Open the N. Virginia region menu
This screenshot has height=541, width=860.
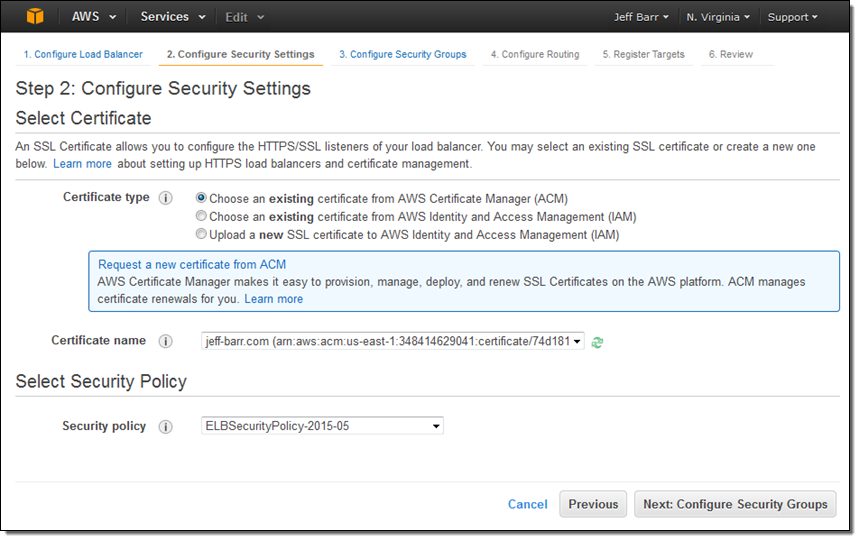[718, 17]
